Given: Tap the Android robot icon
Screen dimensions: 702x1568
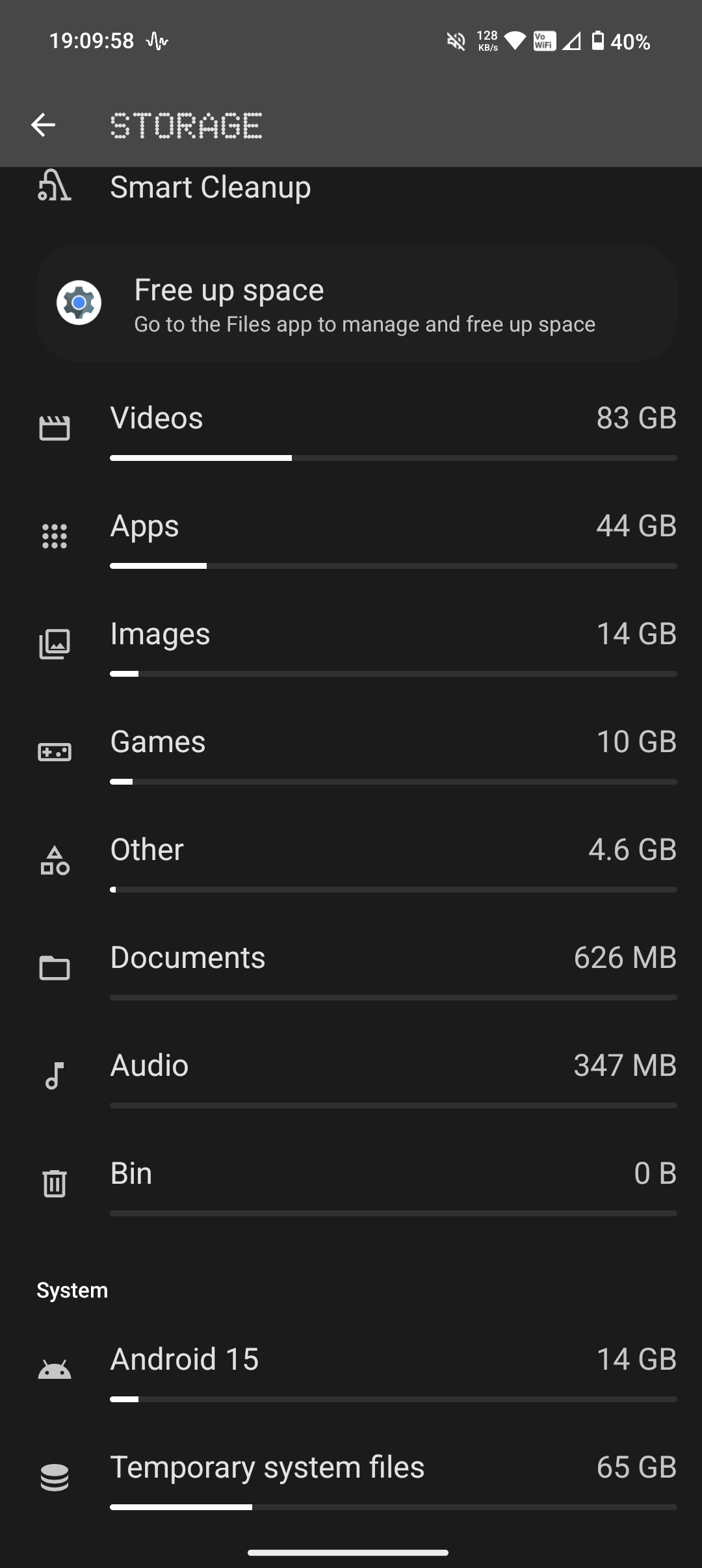Looking at the screenshot, I should pyautogui.click(x=55, y=1369).
